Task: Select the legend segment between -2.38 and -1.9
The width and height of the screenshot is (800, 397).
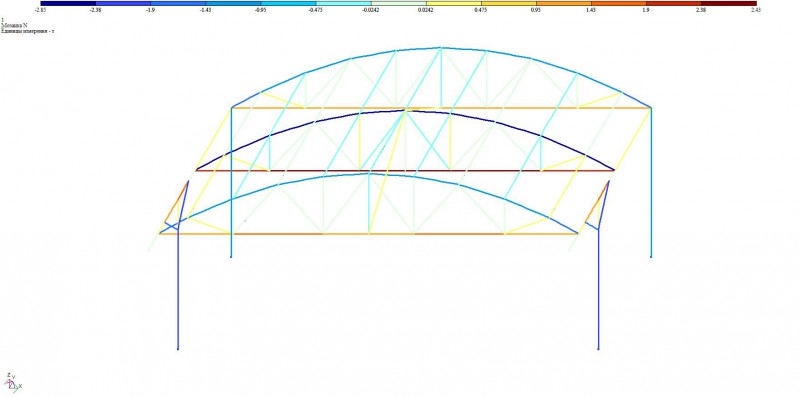Action: [123, 3]
